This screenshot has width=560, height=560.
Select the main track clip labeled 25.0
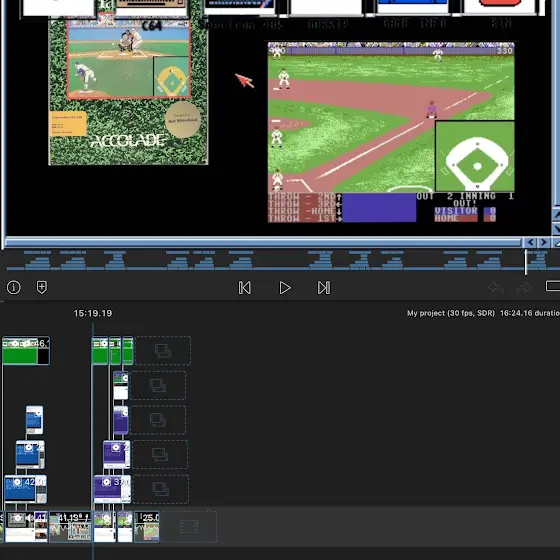click(147, 526)
